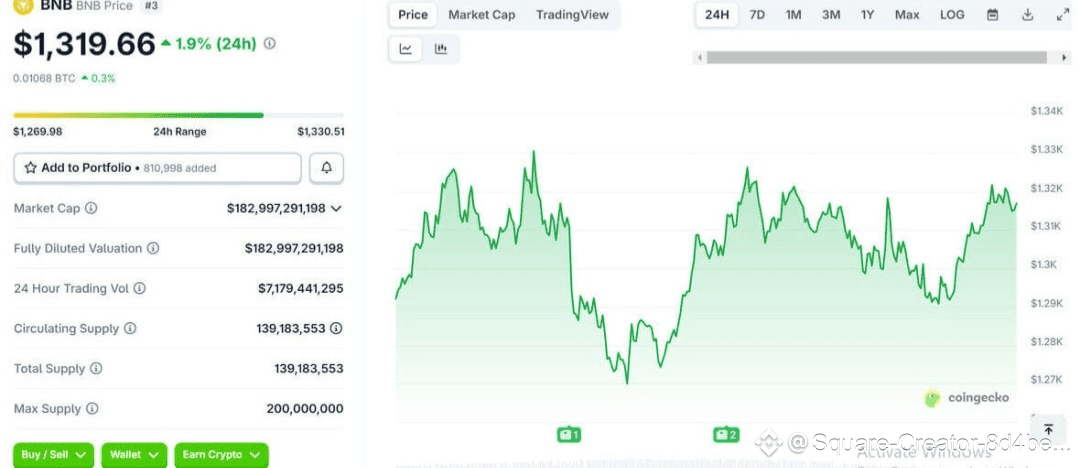Switch to the Market Cap chart tab
The image size is (1080, 468).
click(481, 15)
